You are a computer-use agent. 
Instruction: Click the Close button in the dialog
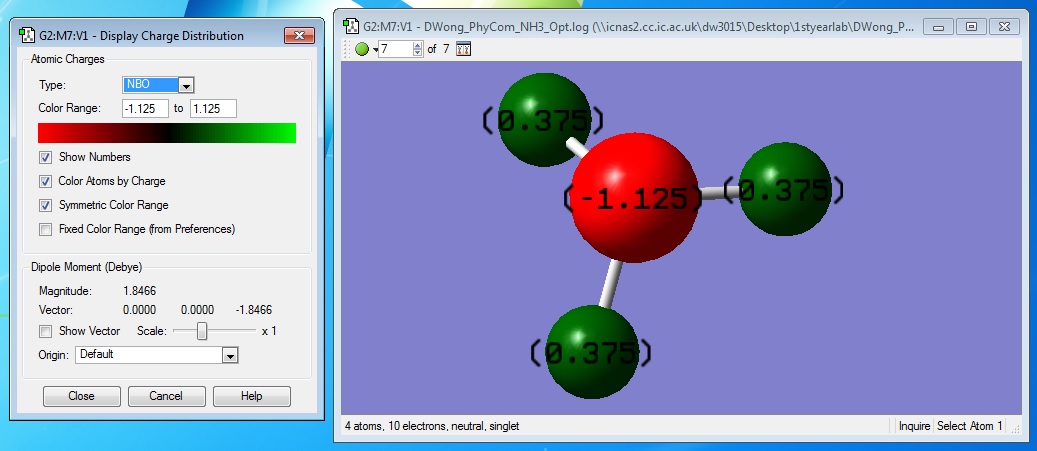tap(81, 396)
